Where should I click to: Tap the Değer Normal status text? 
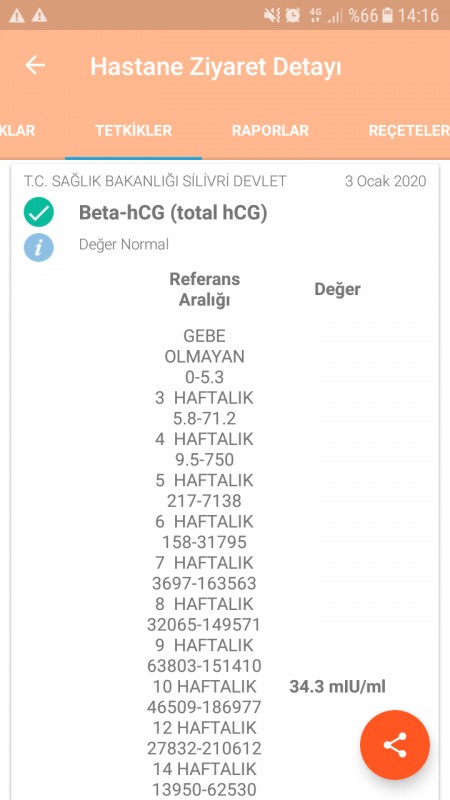123,244
